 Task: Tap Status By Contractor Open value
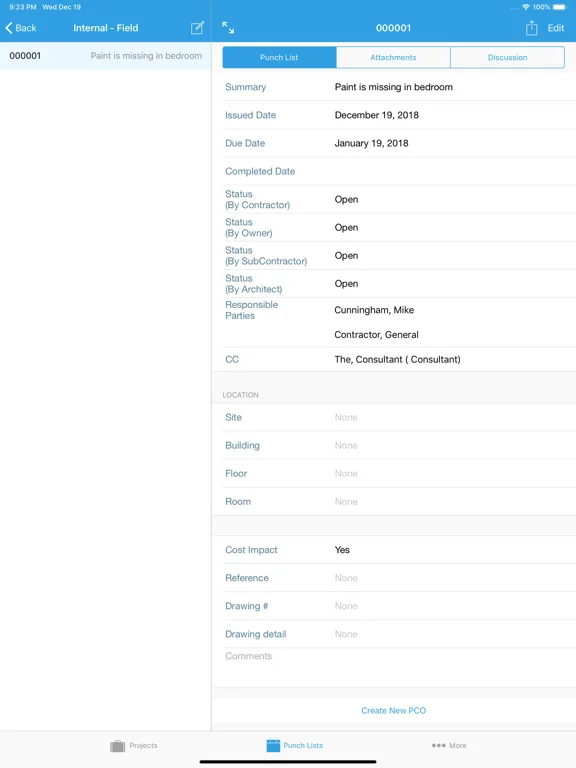tap(346, 199)
